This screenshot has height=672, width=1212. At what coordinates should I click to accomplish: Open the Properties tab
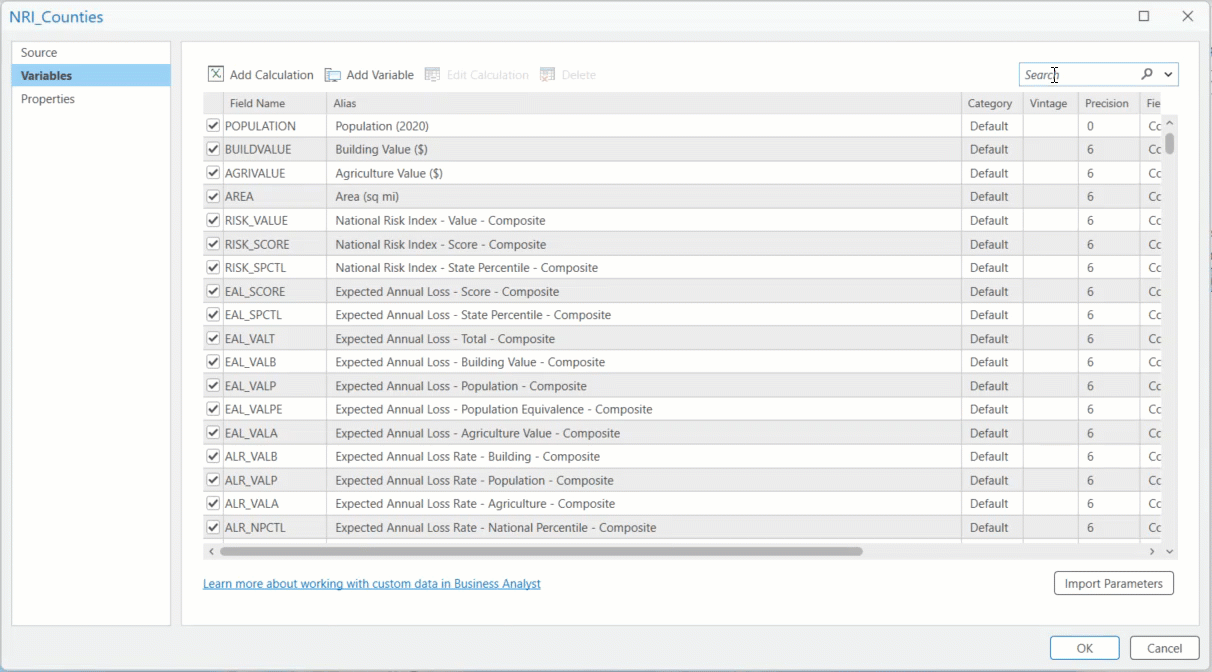coord(48,99)
